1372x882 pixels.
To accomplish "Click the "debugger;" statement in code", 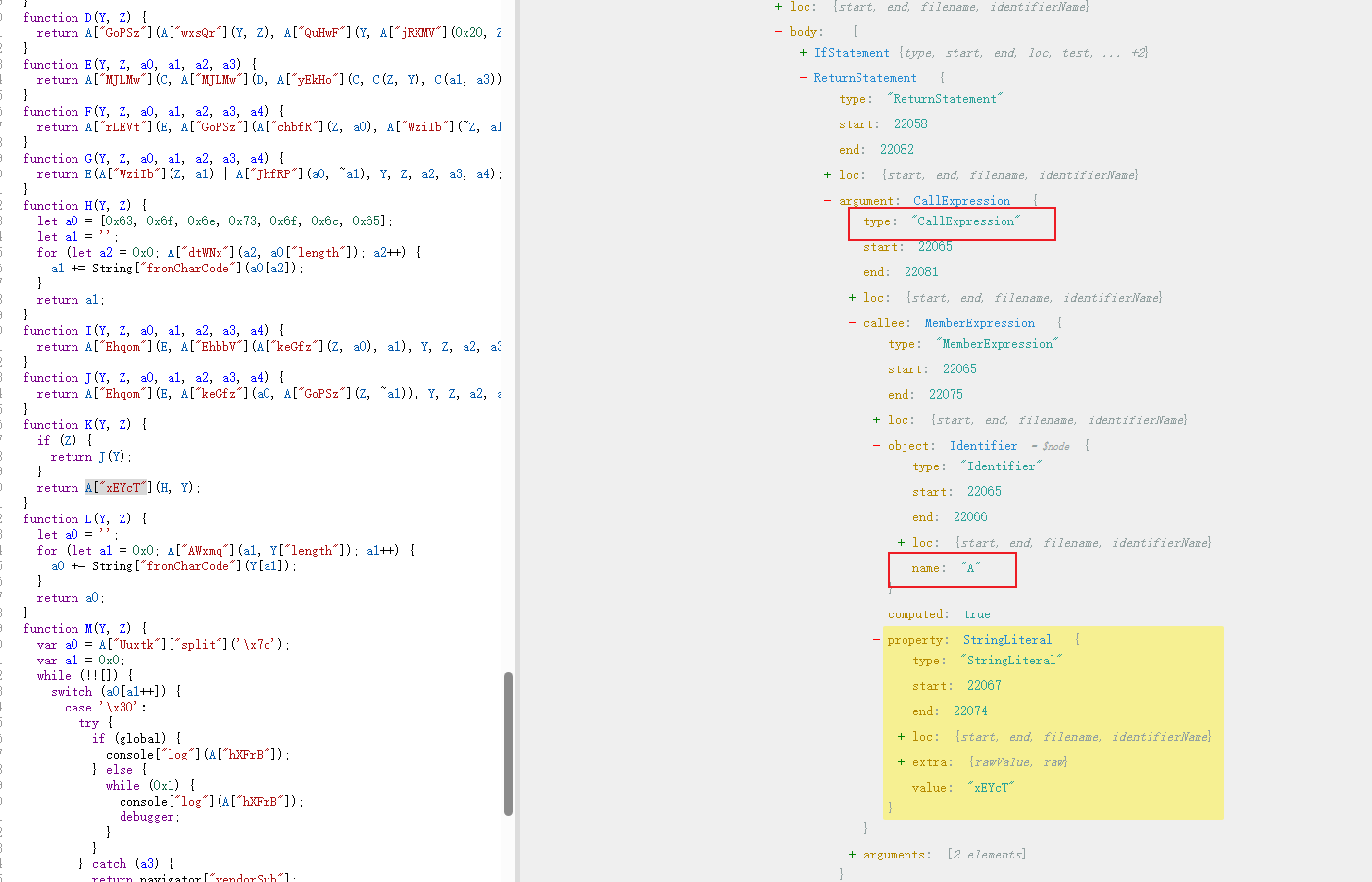I will (x=150, y=817).
